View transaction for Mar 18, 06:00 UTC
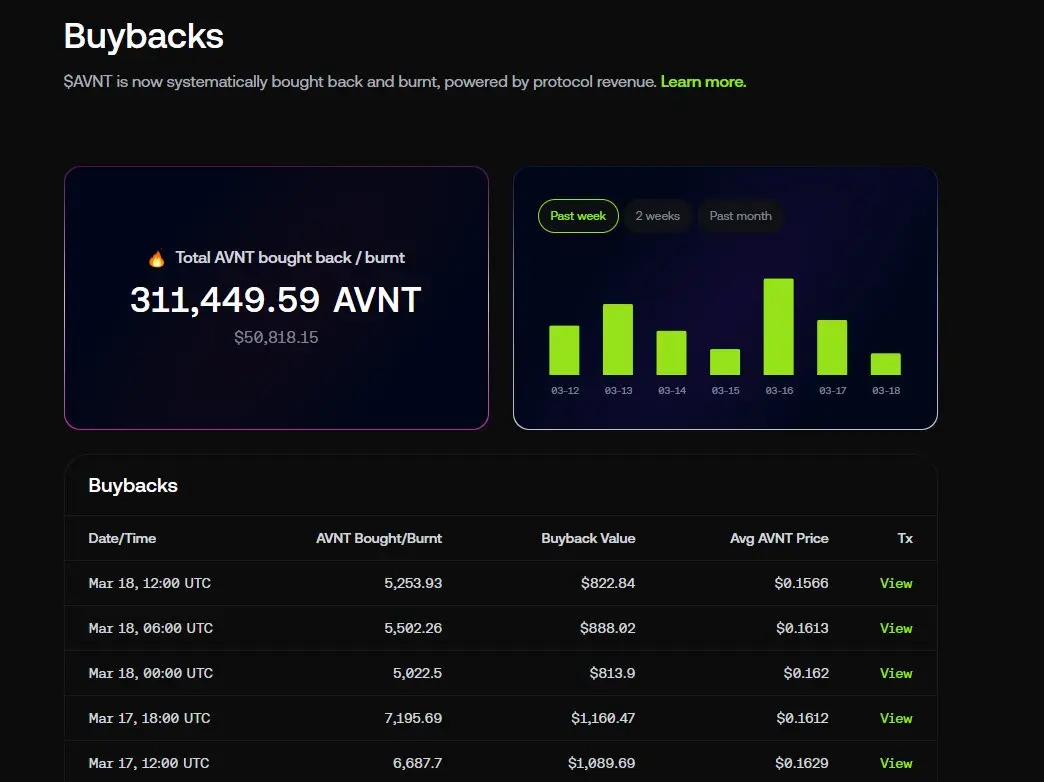The width and height of the screenshot is (1044, 782). pyautogui.click(x=896, y=628)
